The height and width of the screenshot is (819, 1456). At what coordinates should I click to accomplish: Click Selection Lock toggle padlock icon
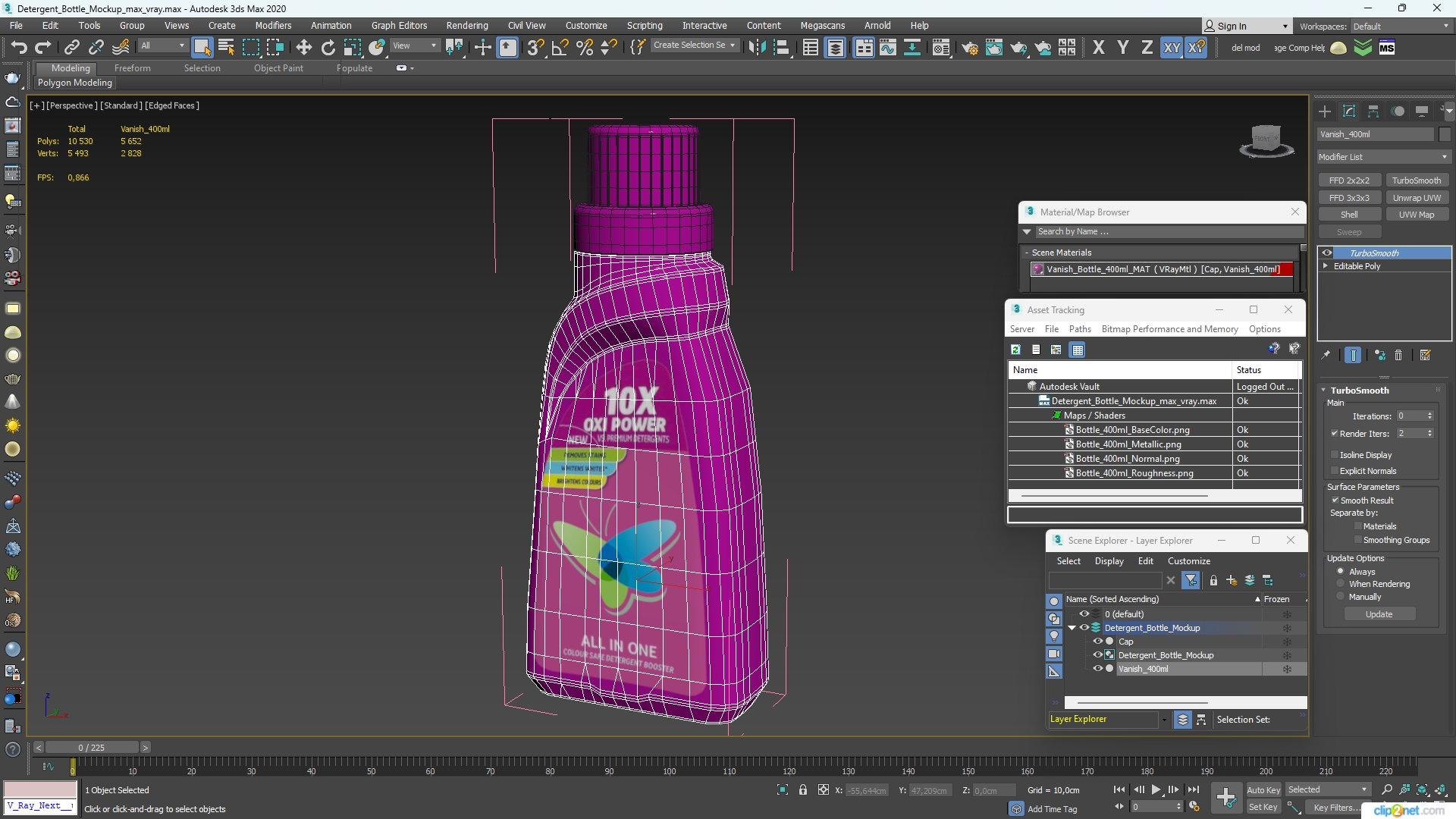[x=803, y=790]
